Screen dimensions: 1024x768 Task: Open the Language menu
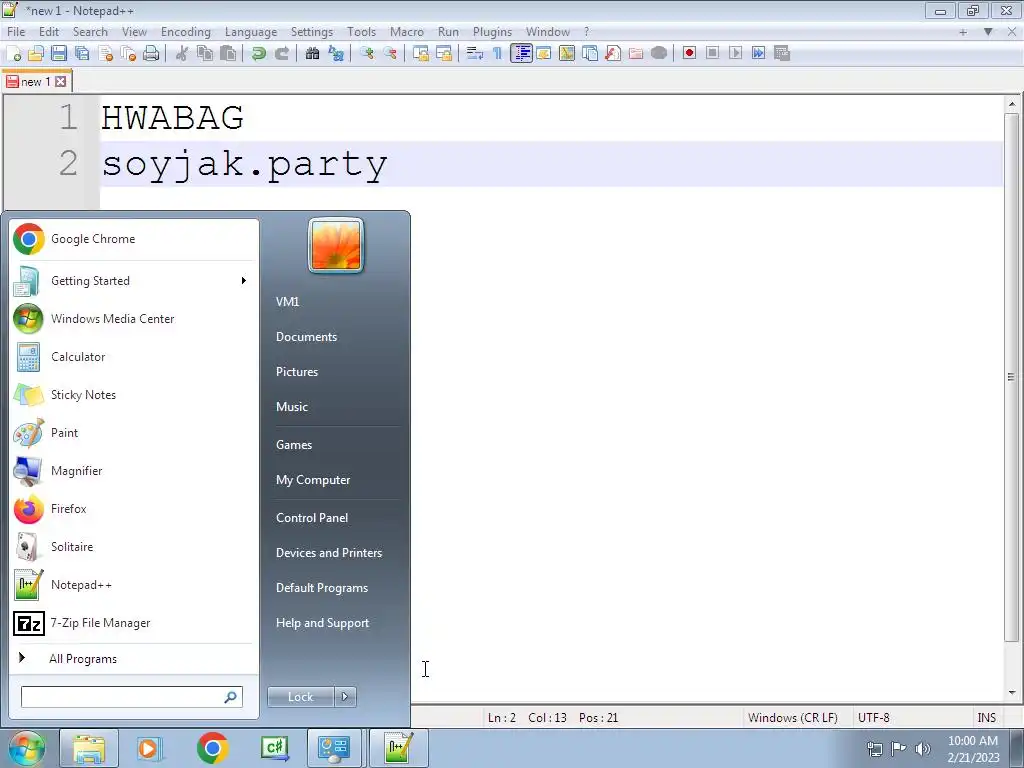(x=251, y=31)
